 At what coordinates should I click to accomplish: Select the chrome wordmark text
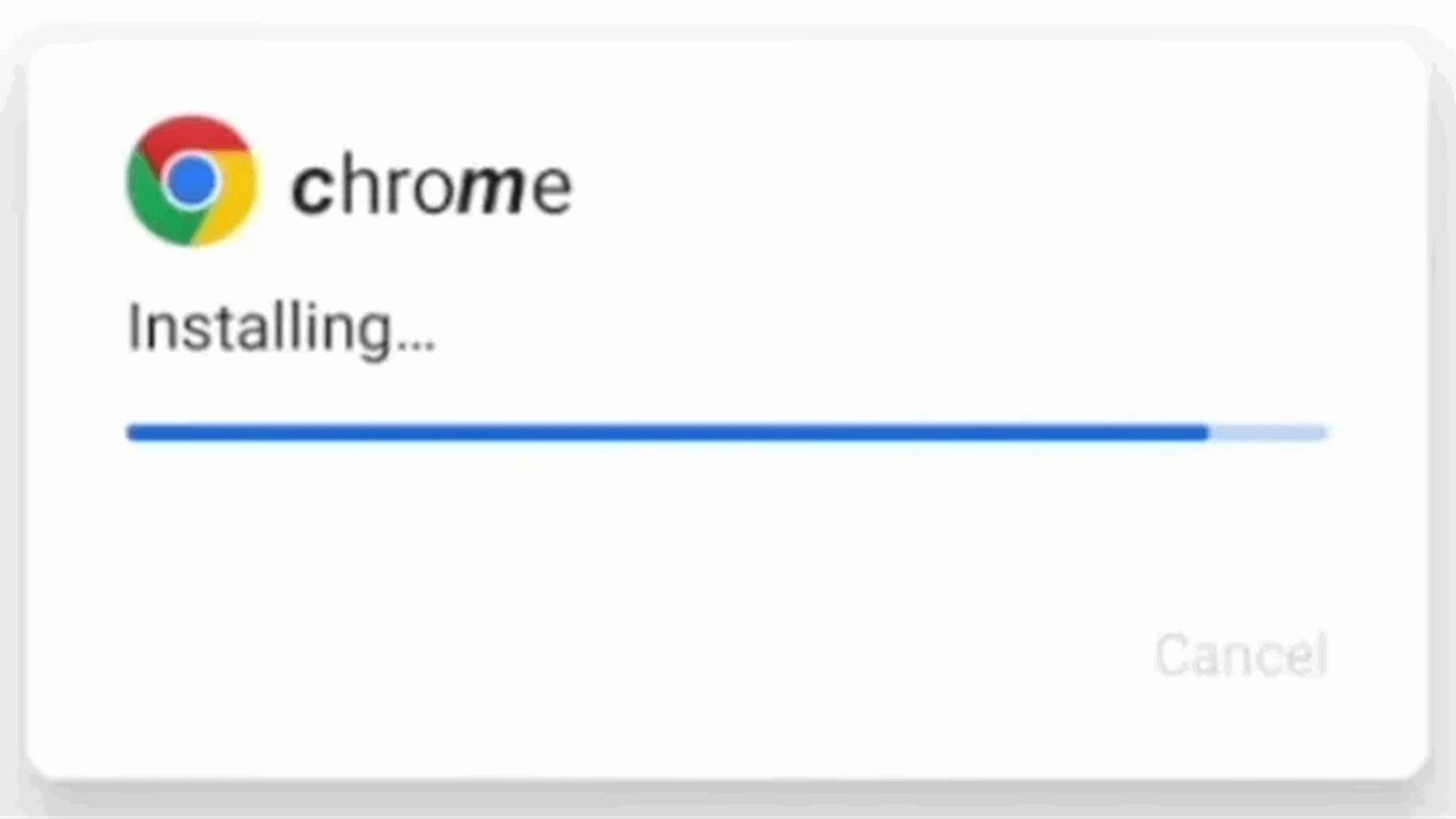tap(432, 184)
